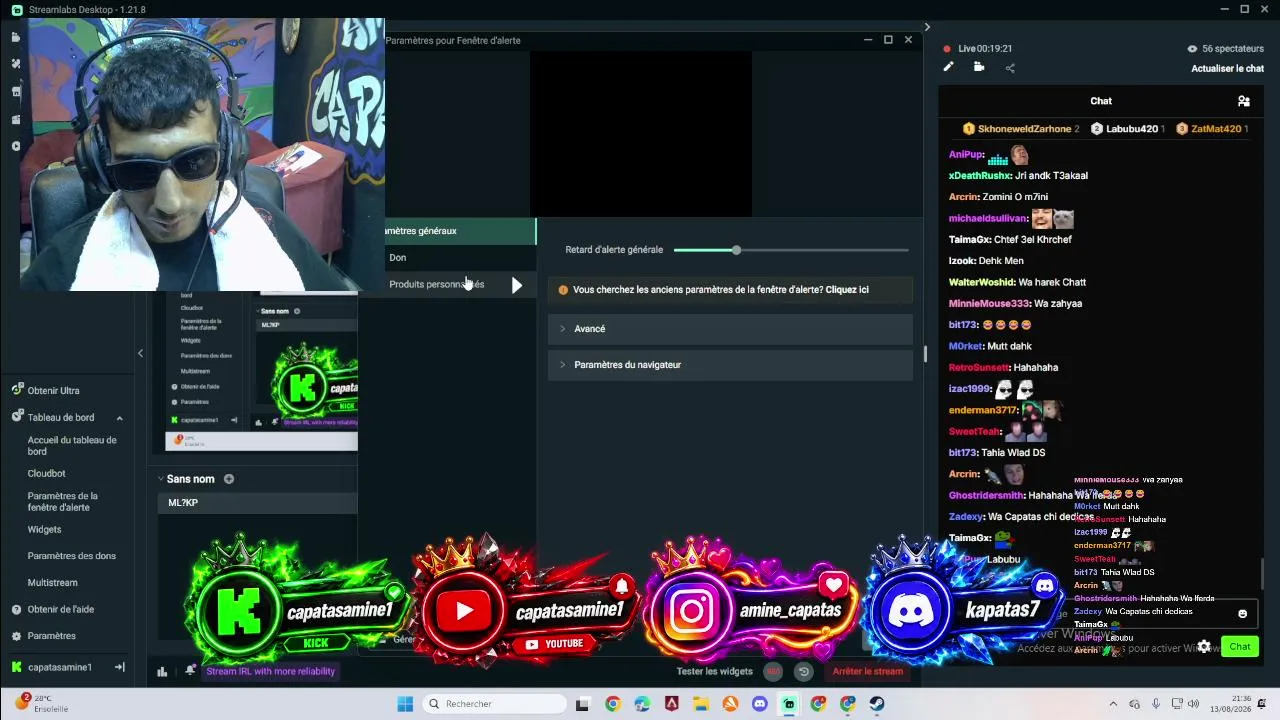Click the taskbar Rechercher search box
The height and width of the screenshot is (720, 1280).
[494, 704]
